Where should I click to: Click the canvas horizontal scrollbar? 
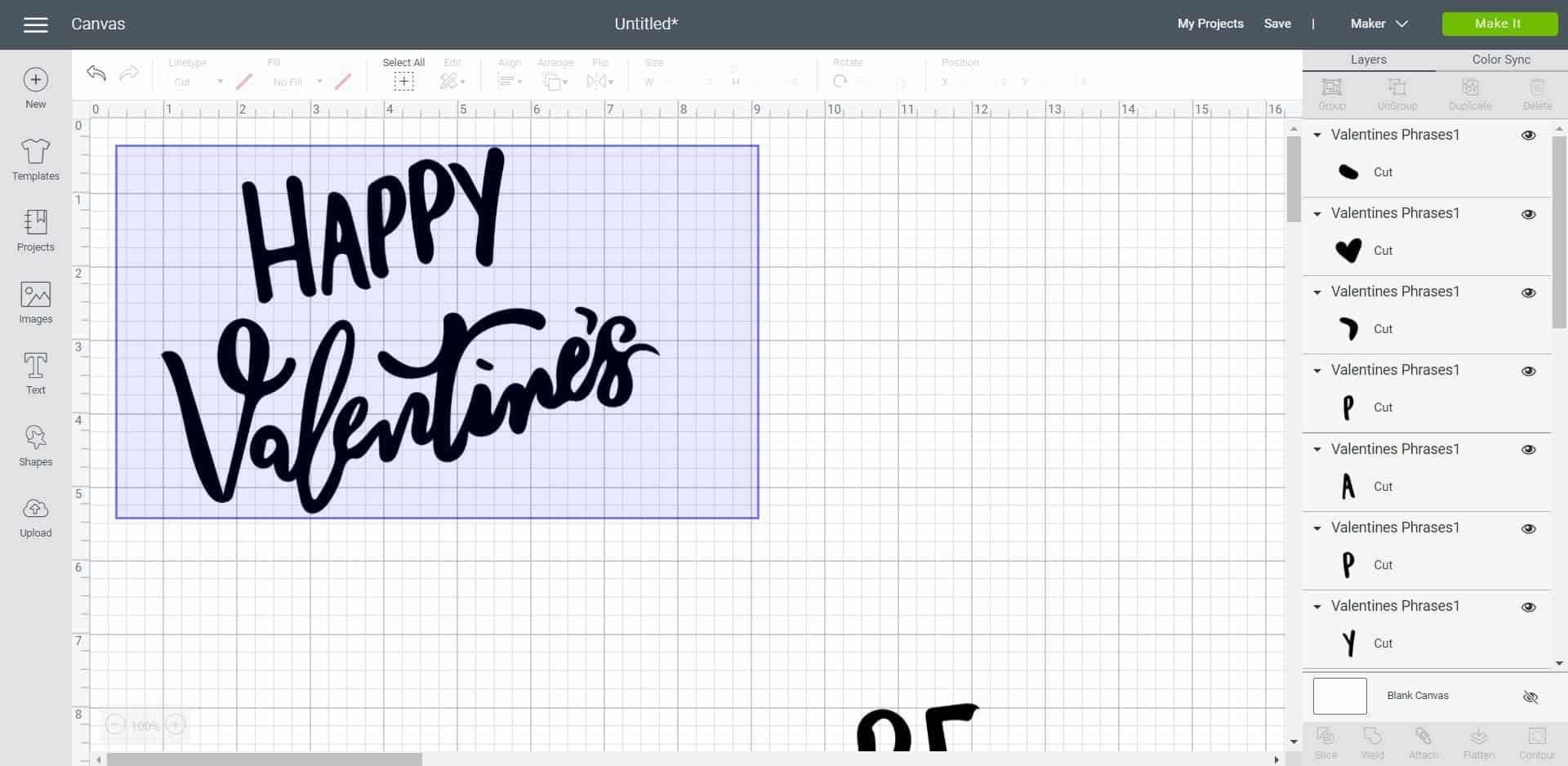(x=265, y=759)
